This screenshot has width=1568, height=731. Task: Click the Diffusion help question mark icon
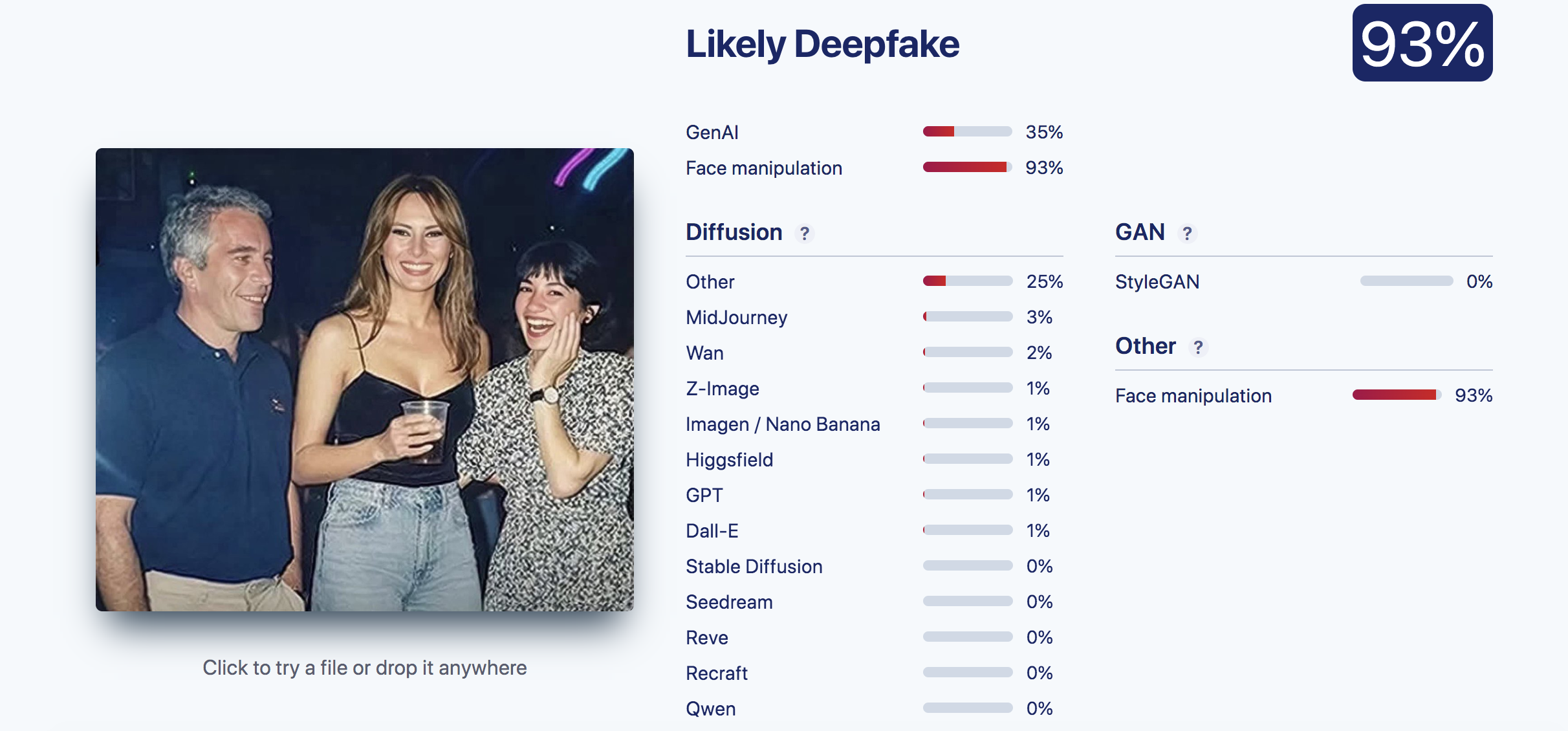[x=804, y=234]
